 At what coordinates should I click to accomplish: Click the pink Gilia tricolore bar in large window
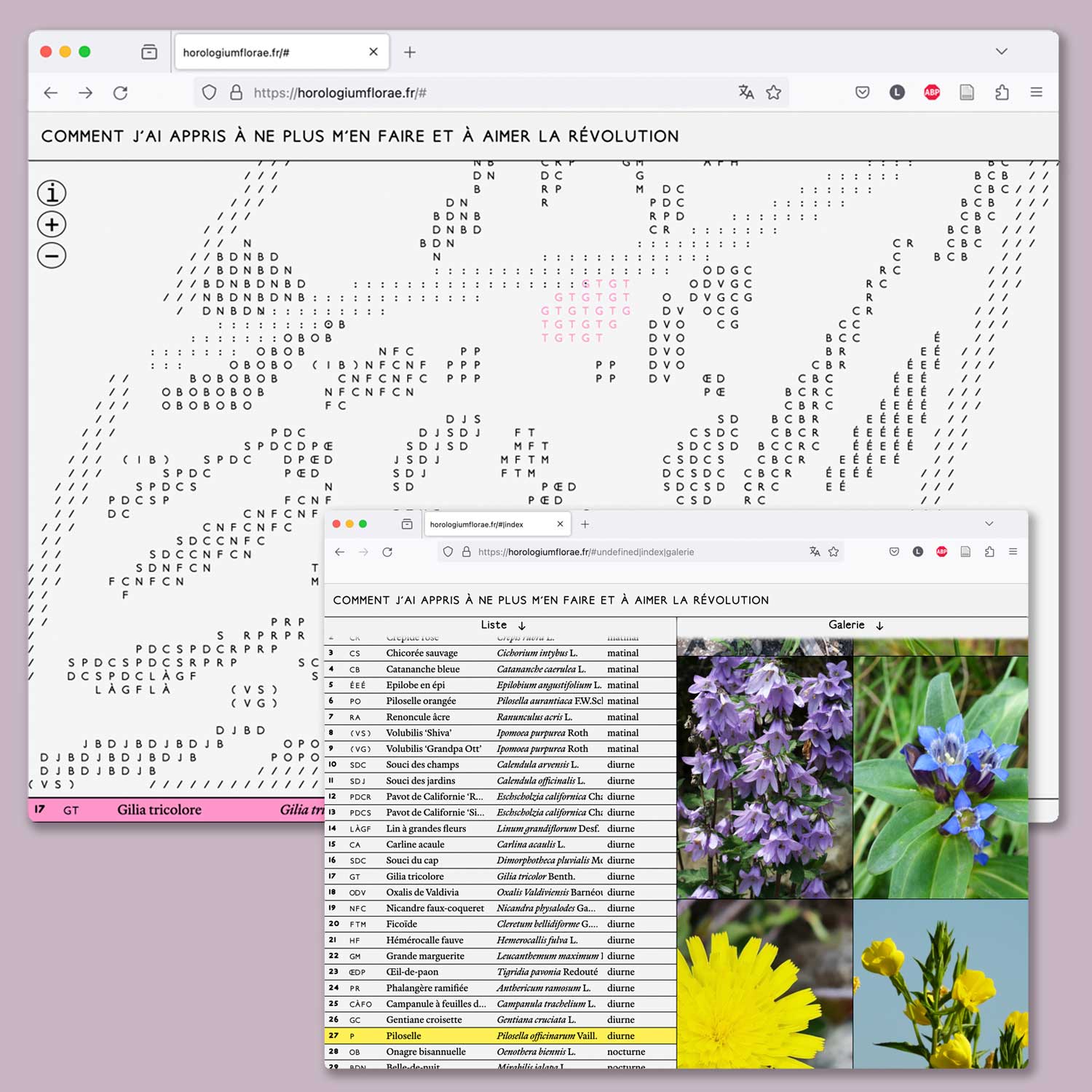176,810
